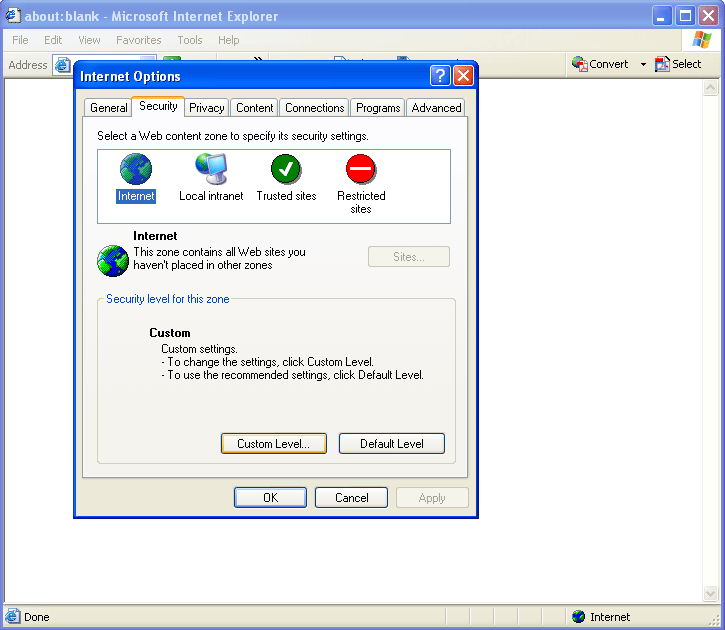This screenshot has width=725, height=630.
Task: Expand the Convert dropdown arrow
Action: click(x=643, y=65)
